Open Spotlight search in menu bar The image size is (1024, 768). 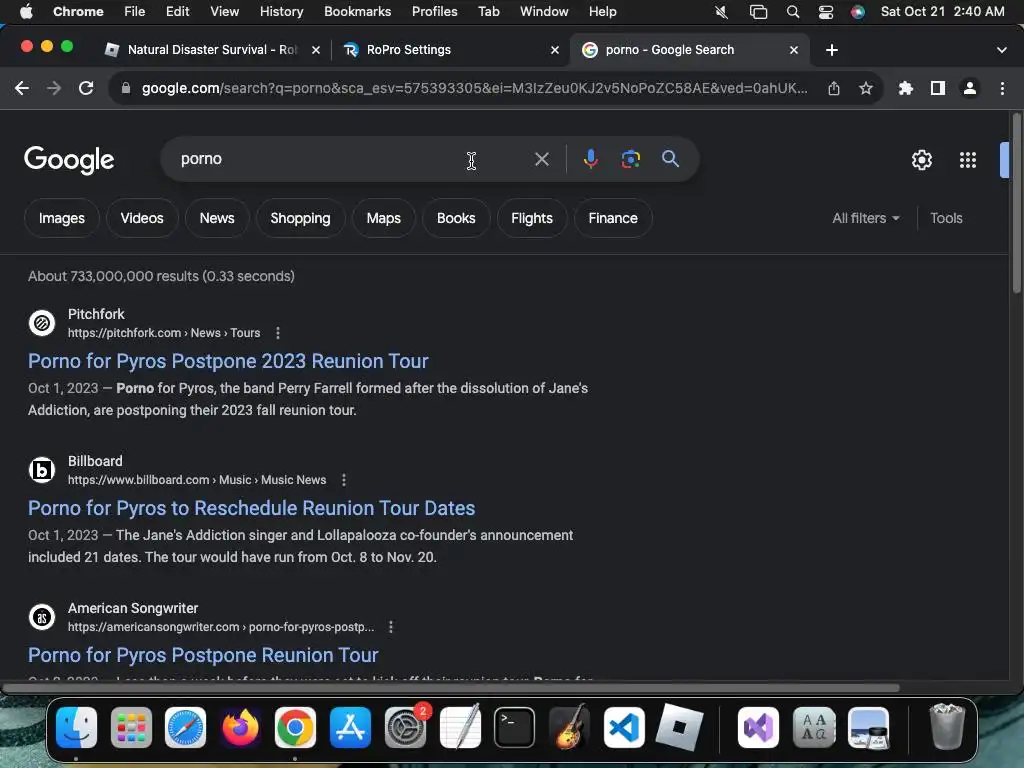793,12
